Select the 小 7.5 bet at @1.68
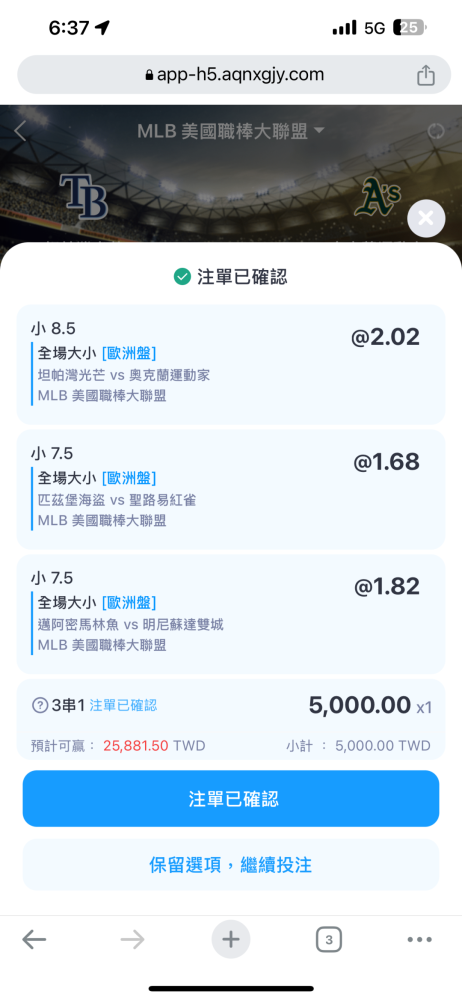This screenshot has width=462, height=1000. (231, 489)
